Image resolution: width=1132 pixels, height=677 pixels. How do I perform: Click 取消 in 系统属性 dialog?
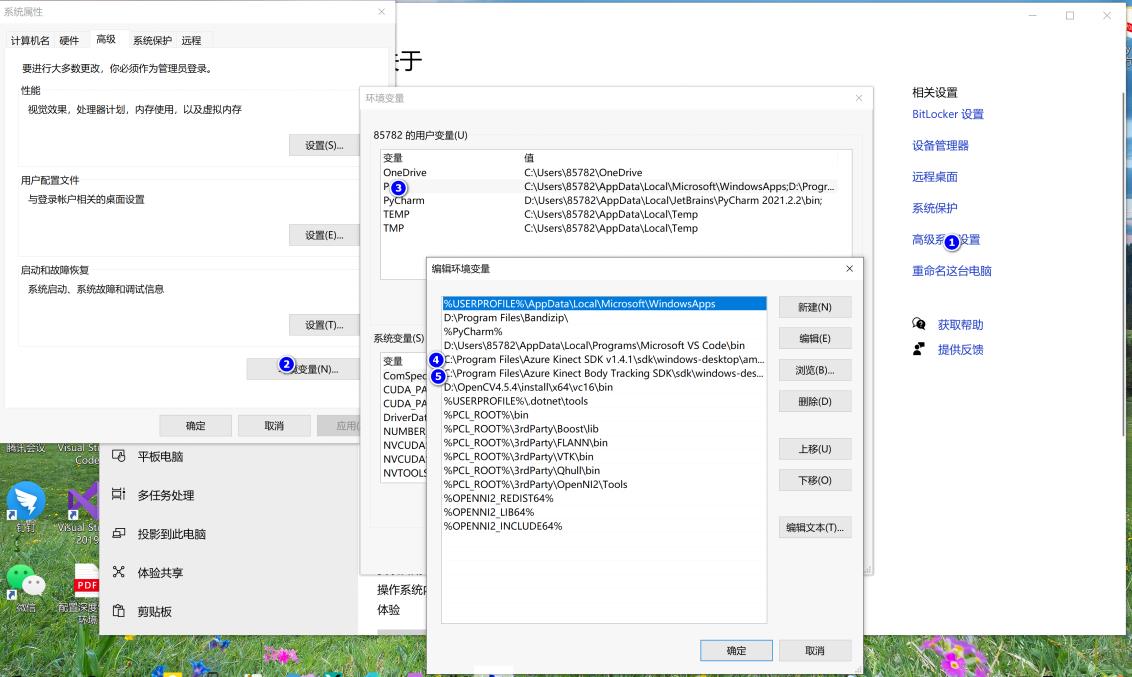274,426
